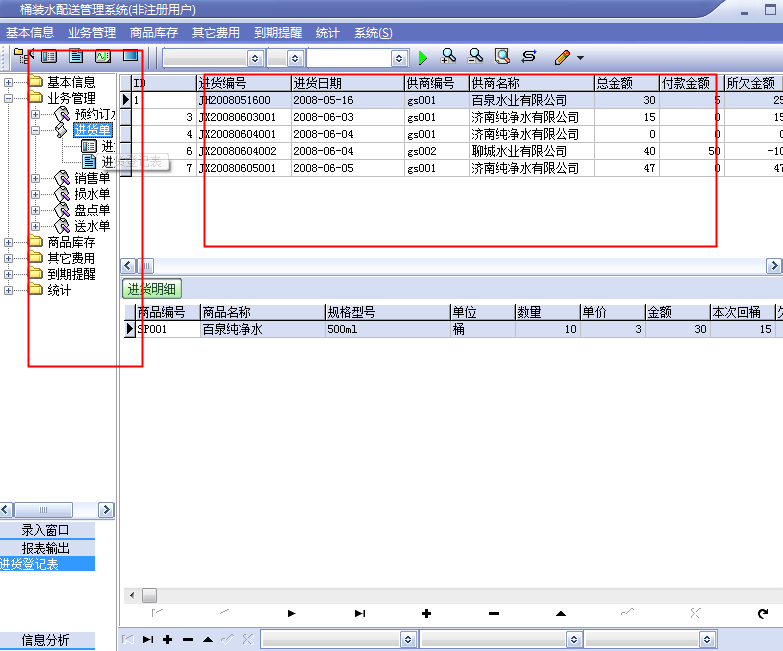This screenshot has width=783, height=651.
Task: Open 业务管理 menu
Action: (x=92, y=32)
